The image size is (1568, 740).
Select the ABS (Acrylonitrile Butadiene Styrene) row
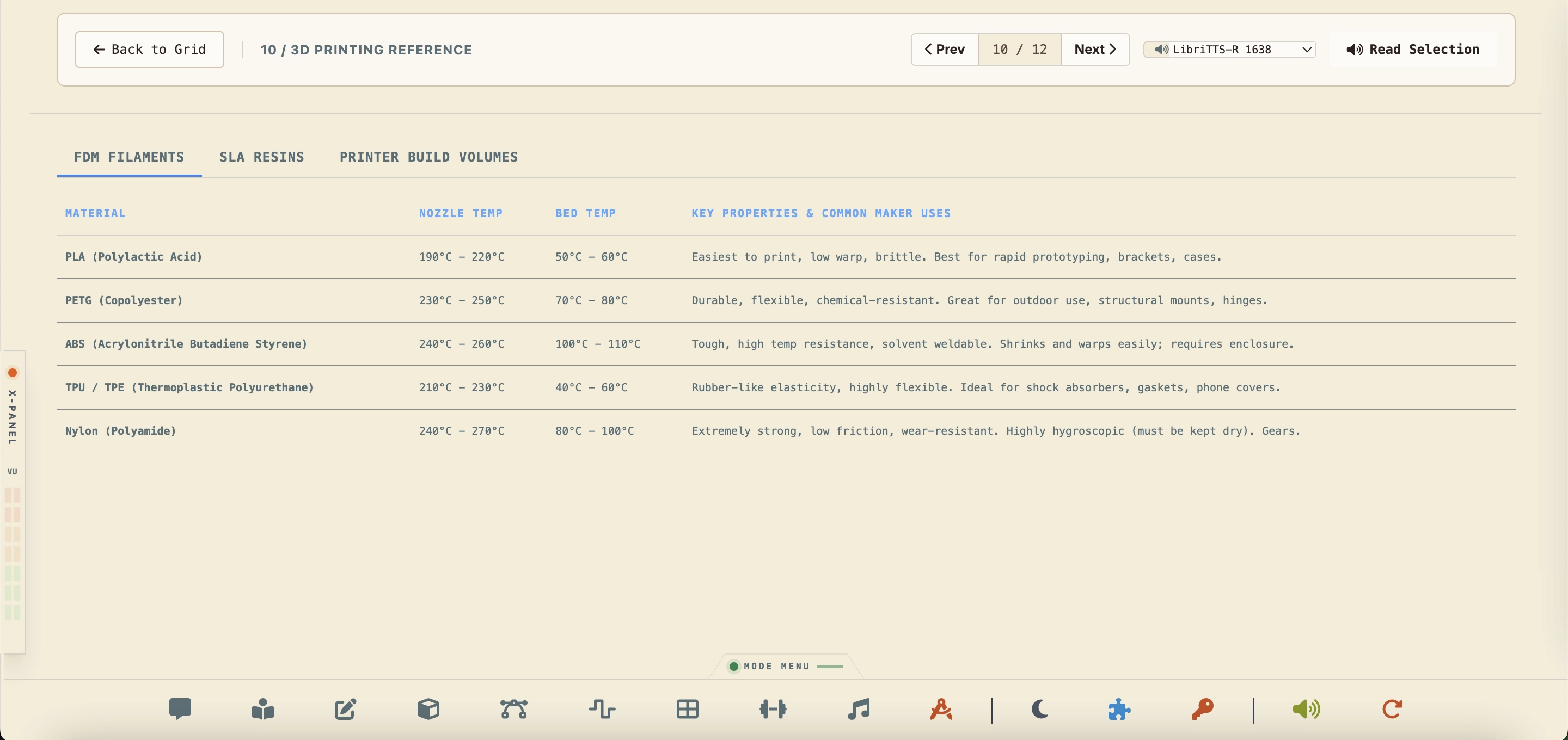pos(786,344)
